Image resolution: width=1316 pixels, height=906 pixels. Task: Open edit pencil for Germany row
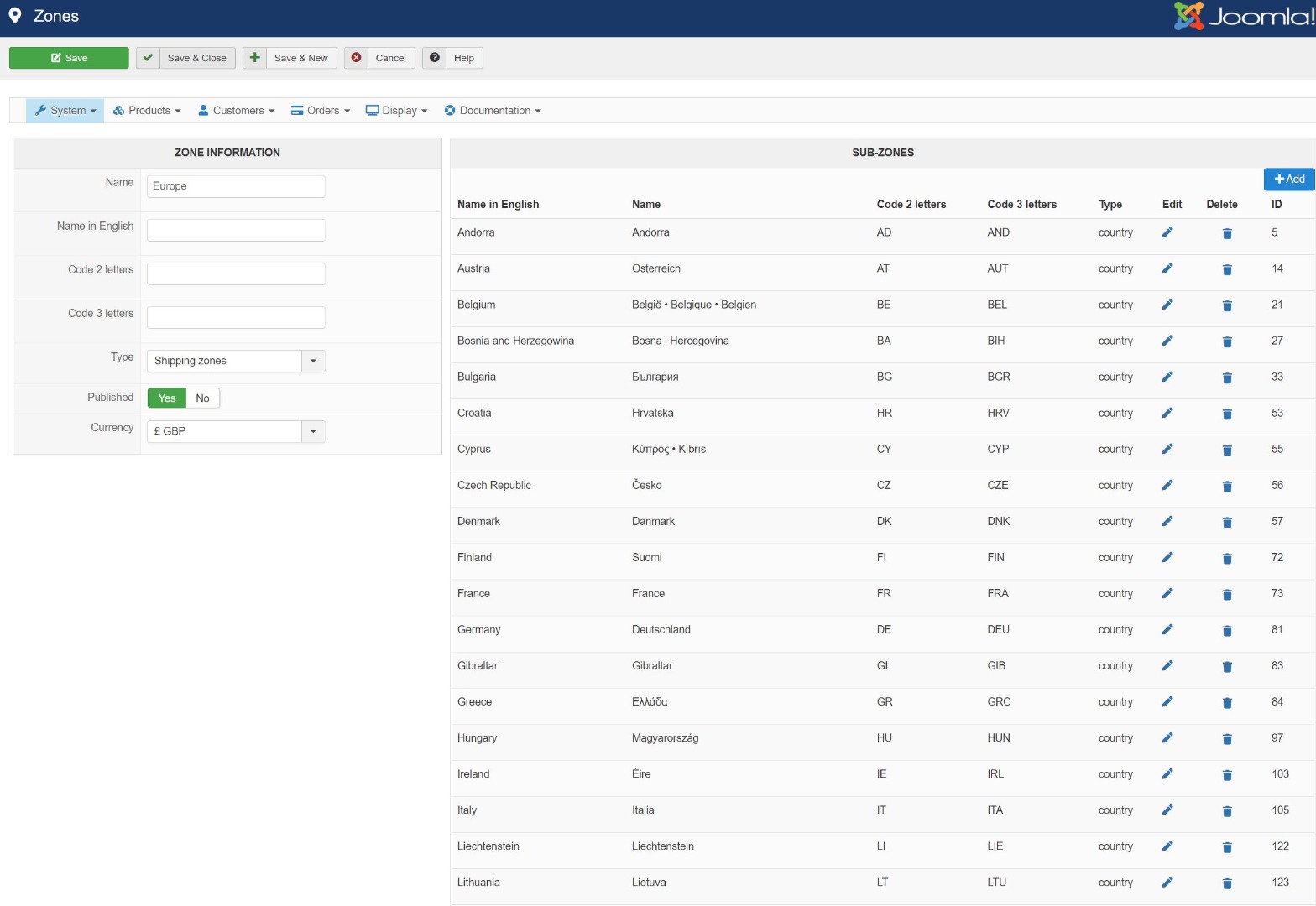pyautogui.click(x=1167, y=629)
